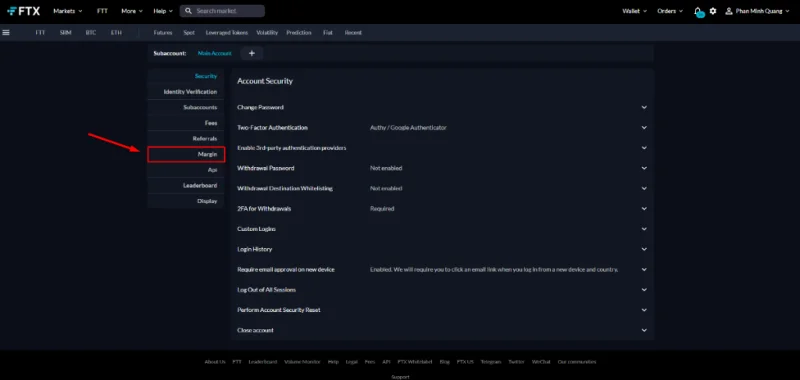Image resolution: width=800 pixels, height=380 pixels.
Task: Expand the Change Password section
Action: (x=644, y=107)
